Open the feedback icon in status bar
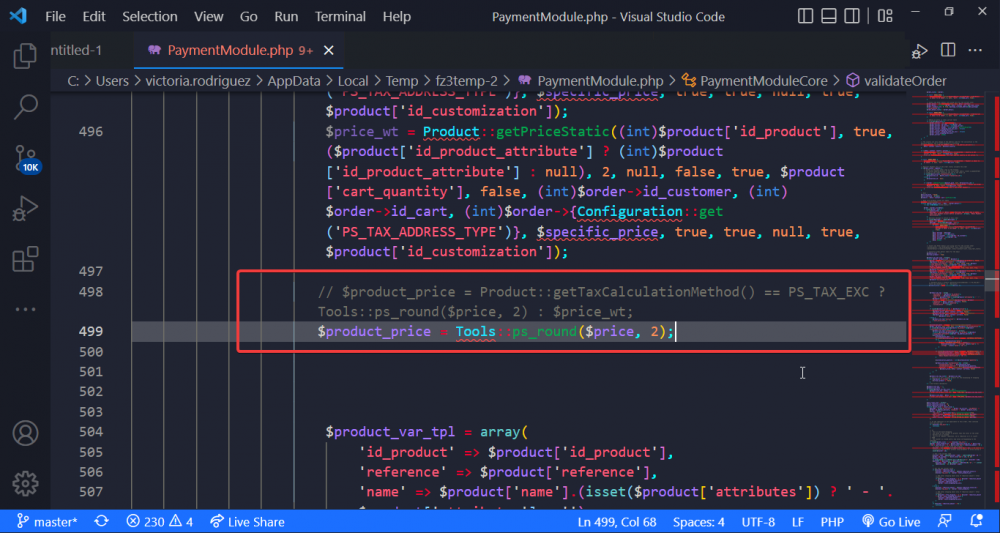Image resolution: width=1000 pixels, height=533 pixels. coord(945,522)
